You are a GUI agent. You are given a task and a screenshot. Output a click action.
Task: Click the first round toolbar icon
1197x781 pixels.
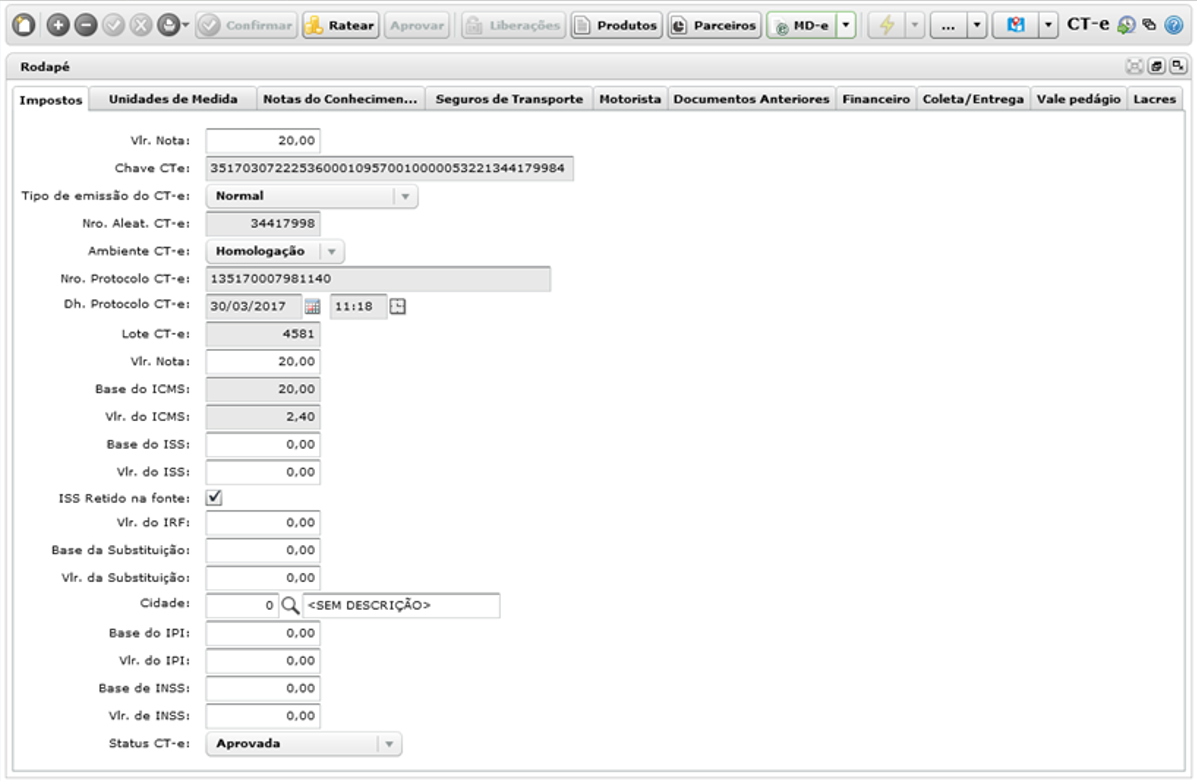24,25
